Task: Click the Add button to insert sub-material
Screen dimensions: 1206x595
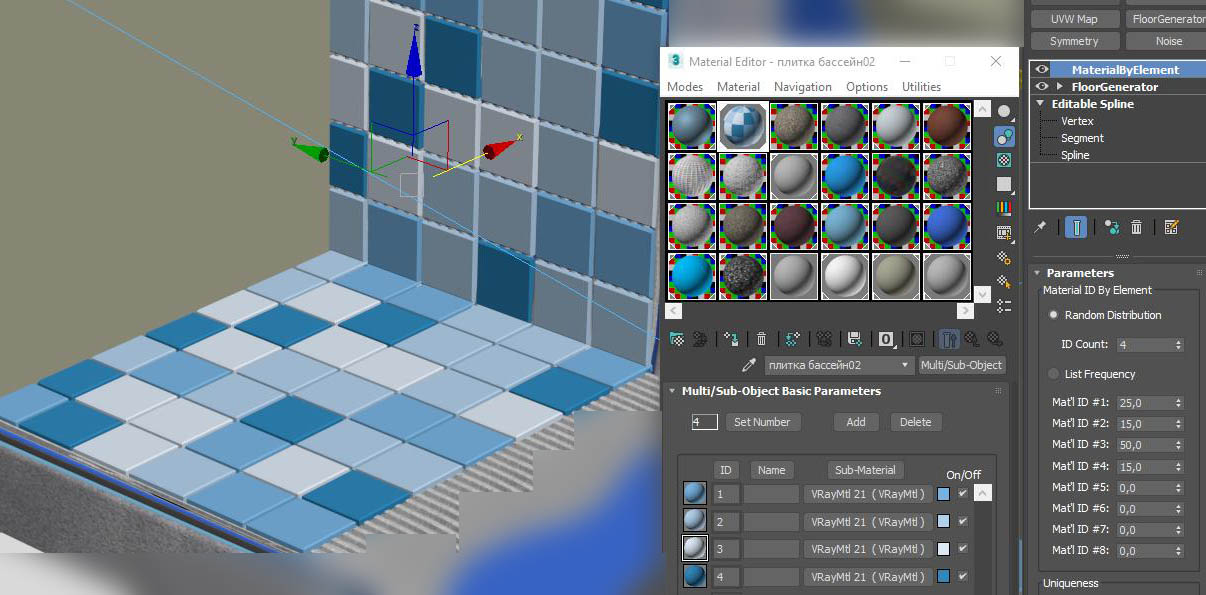Action: [856, 422]
